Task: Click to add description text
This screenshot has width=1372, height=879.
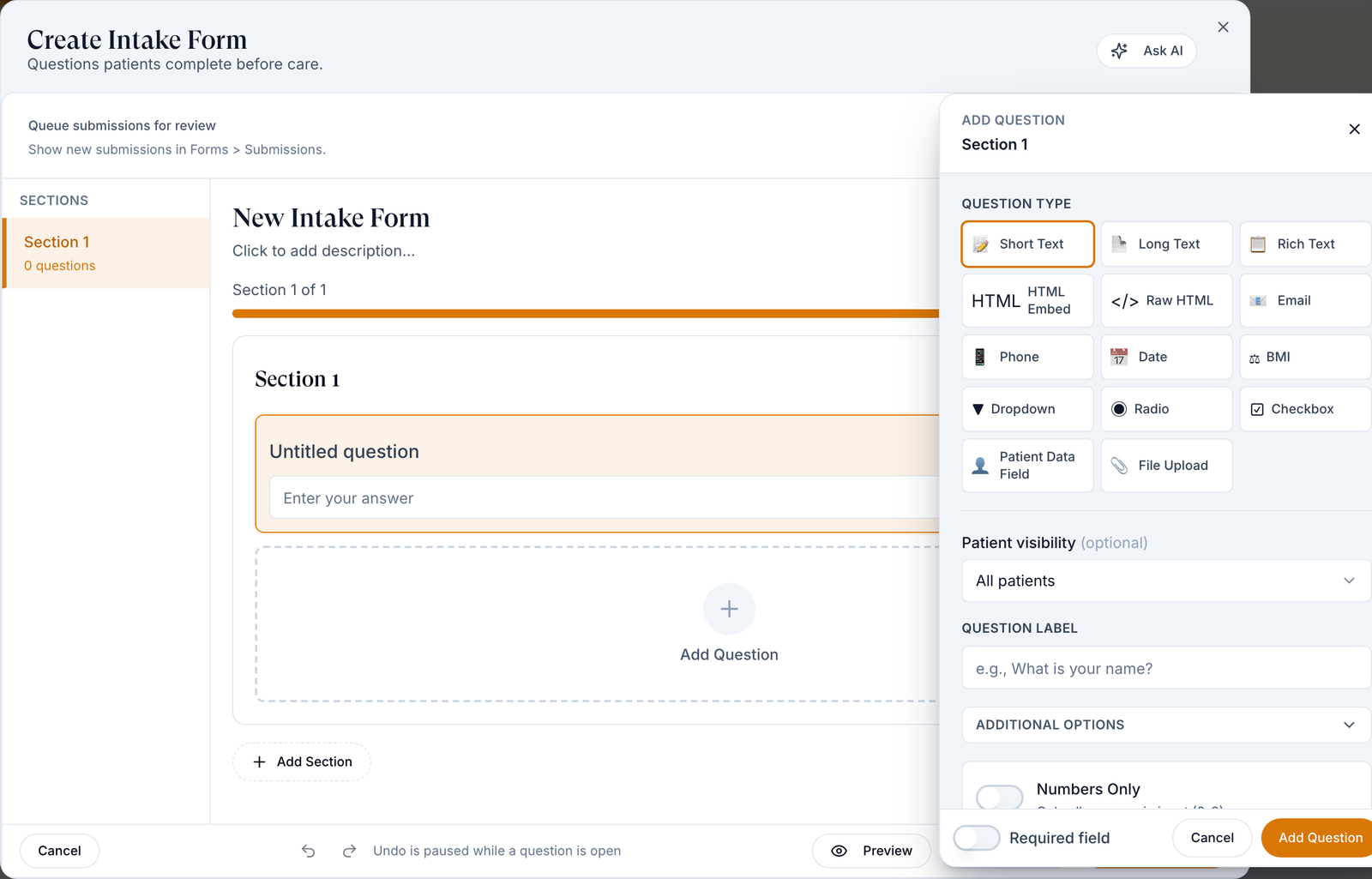Action: point(323,251)
